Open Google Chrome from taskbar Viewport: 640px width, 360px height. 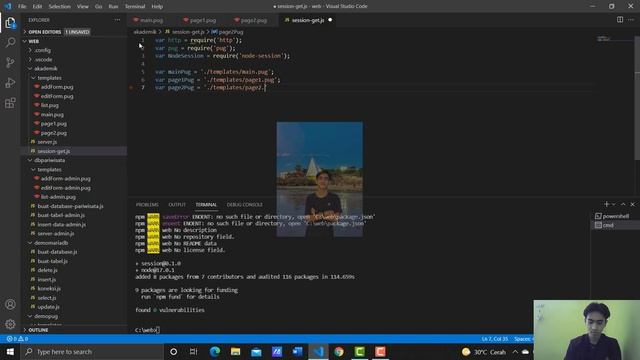pos(339,351)
